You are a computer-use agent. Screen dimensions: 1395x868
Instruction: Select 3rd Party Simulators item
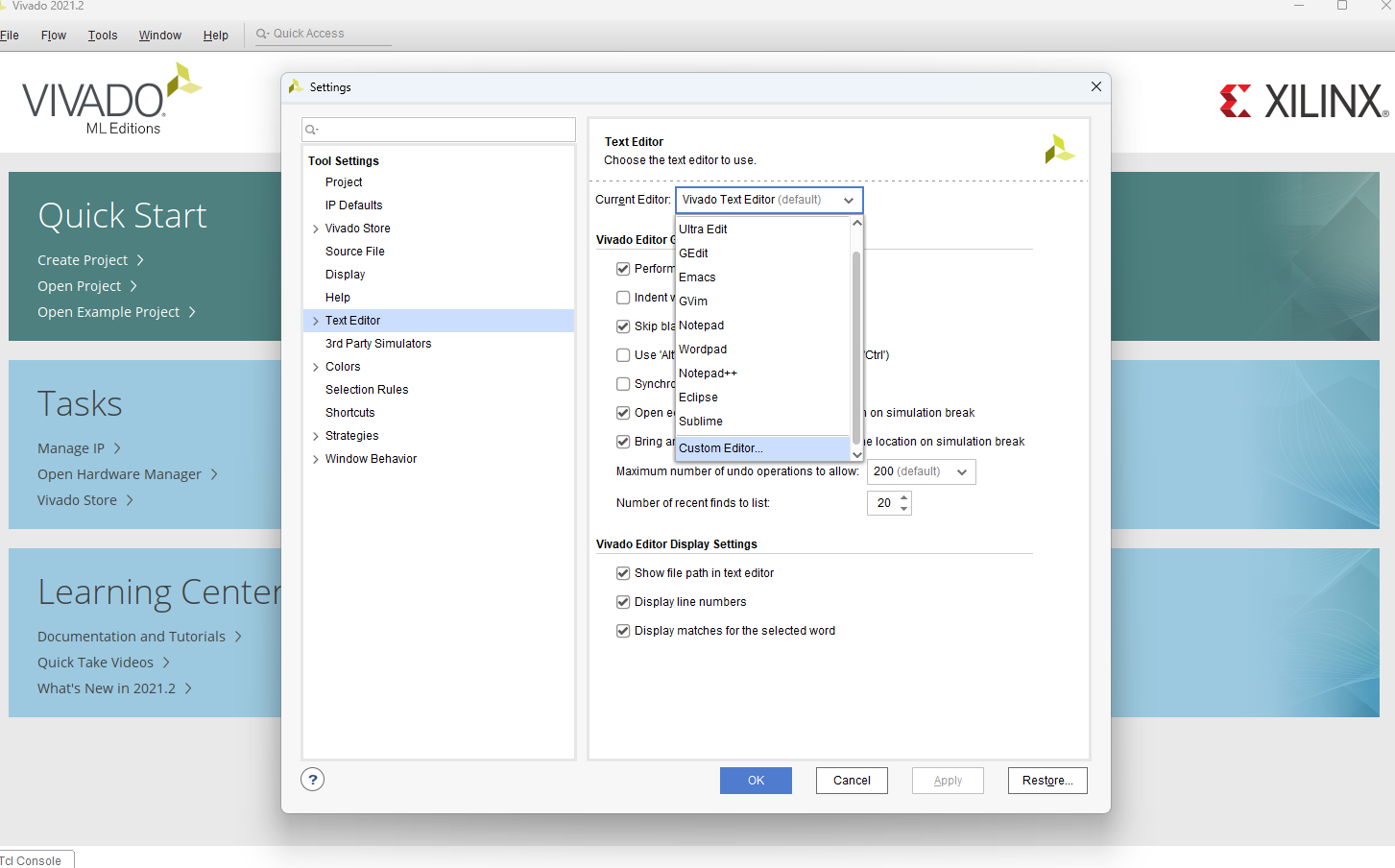tap(378, 344)
